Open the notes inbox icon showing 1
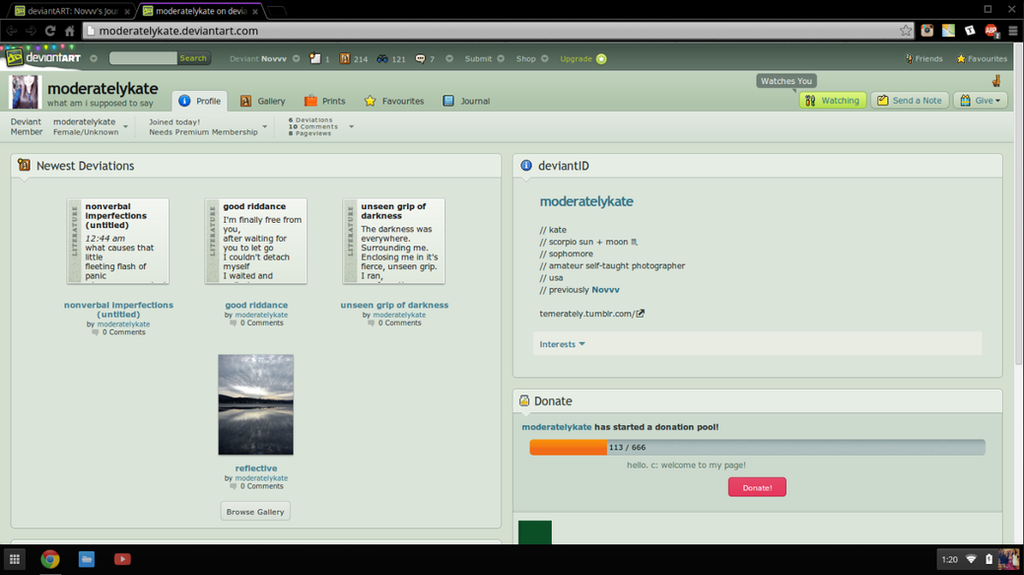1024x575 pixels. [315, 58]
